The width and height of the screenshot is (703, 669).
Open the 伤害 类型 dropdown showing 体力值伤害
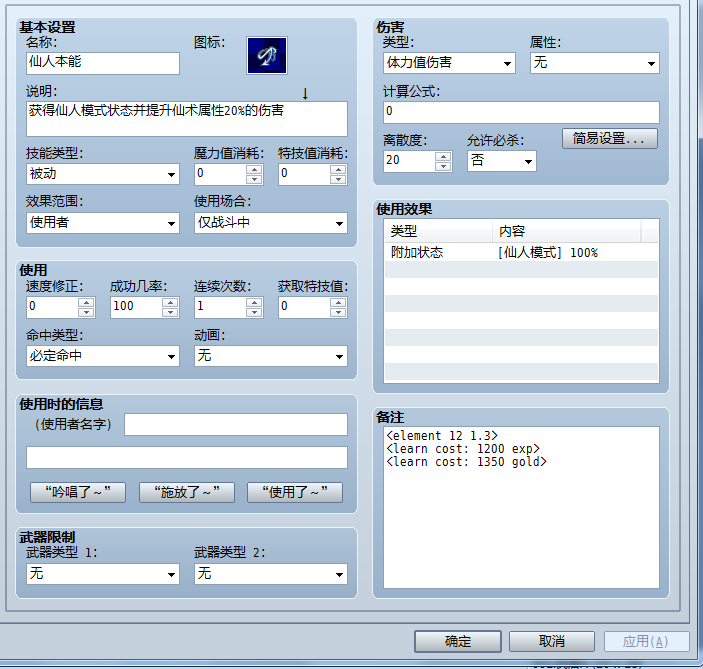pos(449,63)
